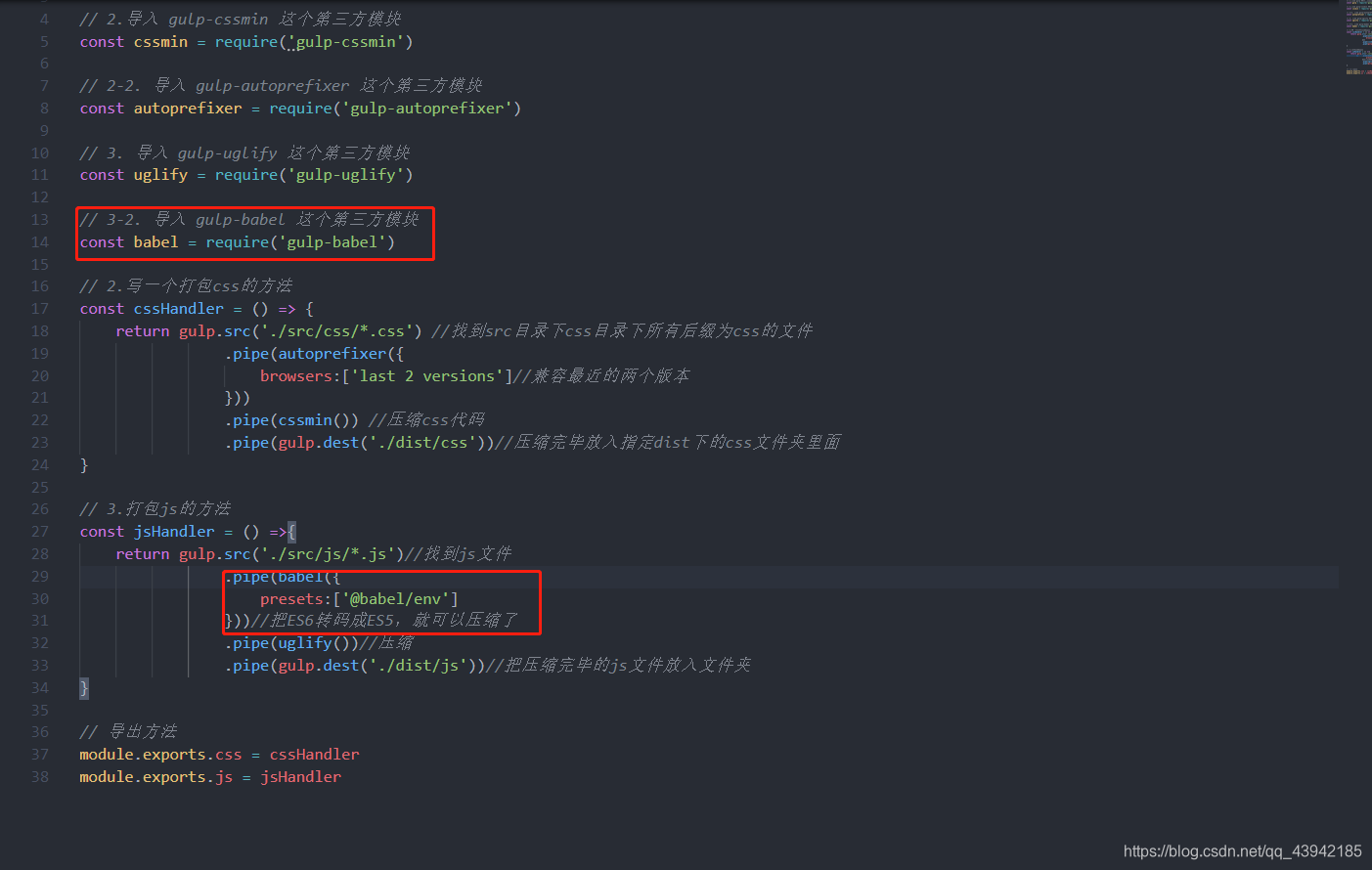
Task: Click the code minimap preview
Action: pyautogui.click(x=1358, y=37)
